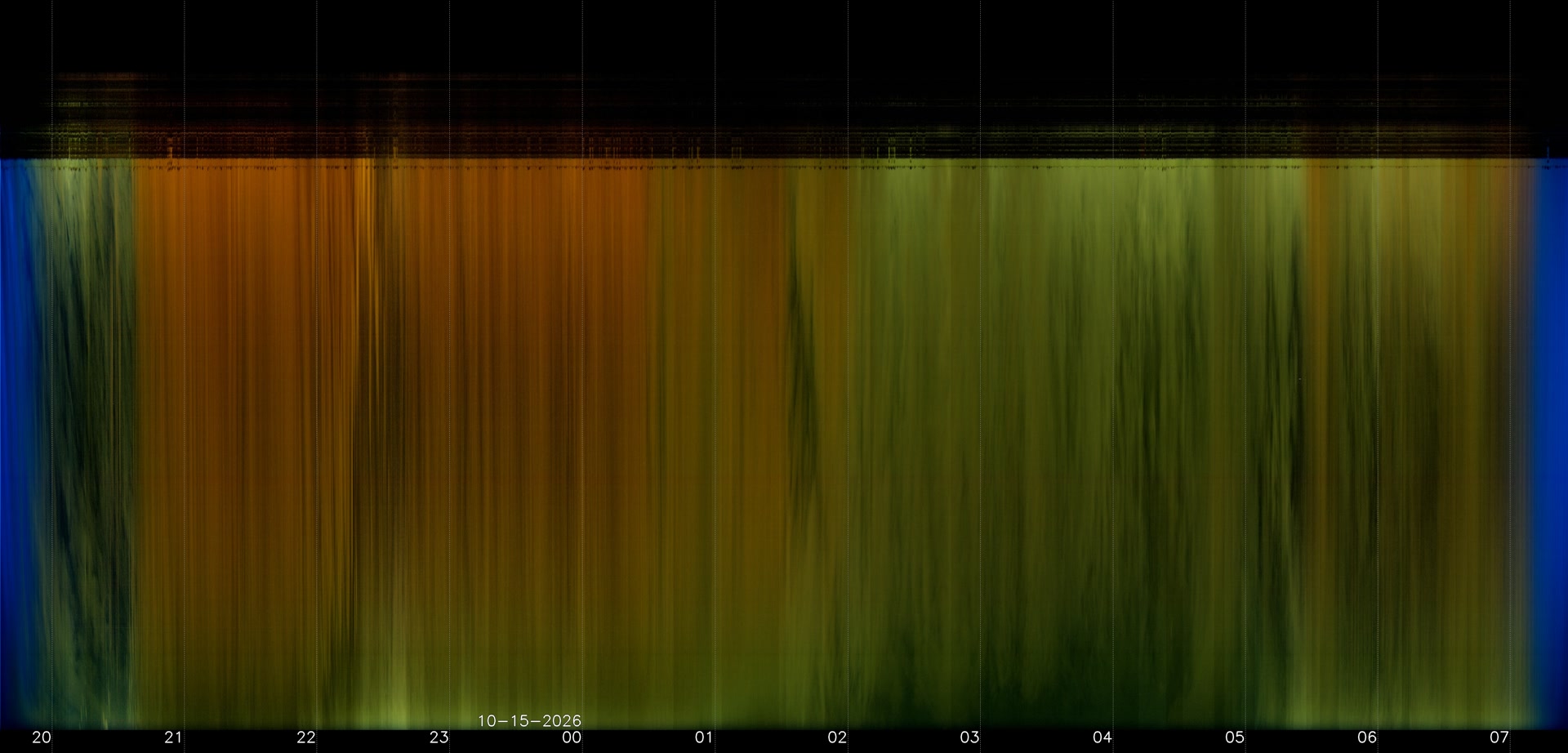This screenshot has height=753, width=1568.
Task: Click the black horizon area at the top
Action: (x=784, y=37)
